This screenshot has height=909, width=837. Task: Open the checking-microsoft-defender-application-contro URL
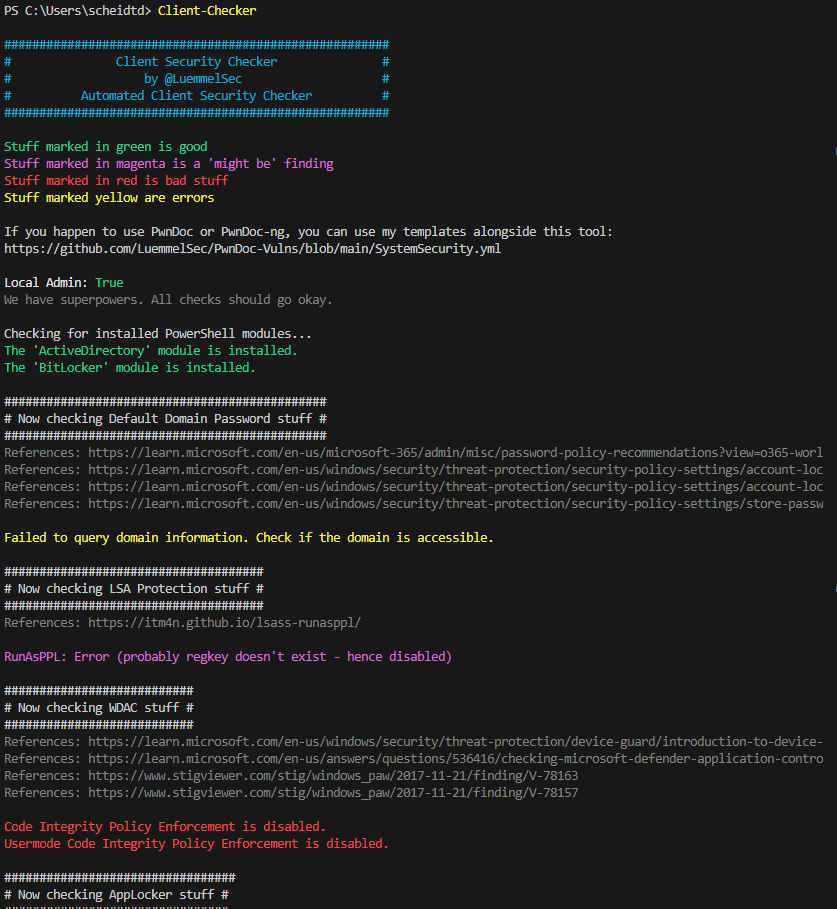tap(456, 759)
